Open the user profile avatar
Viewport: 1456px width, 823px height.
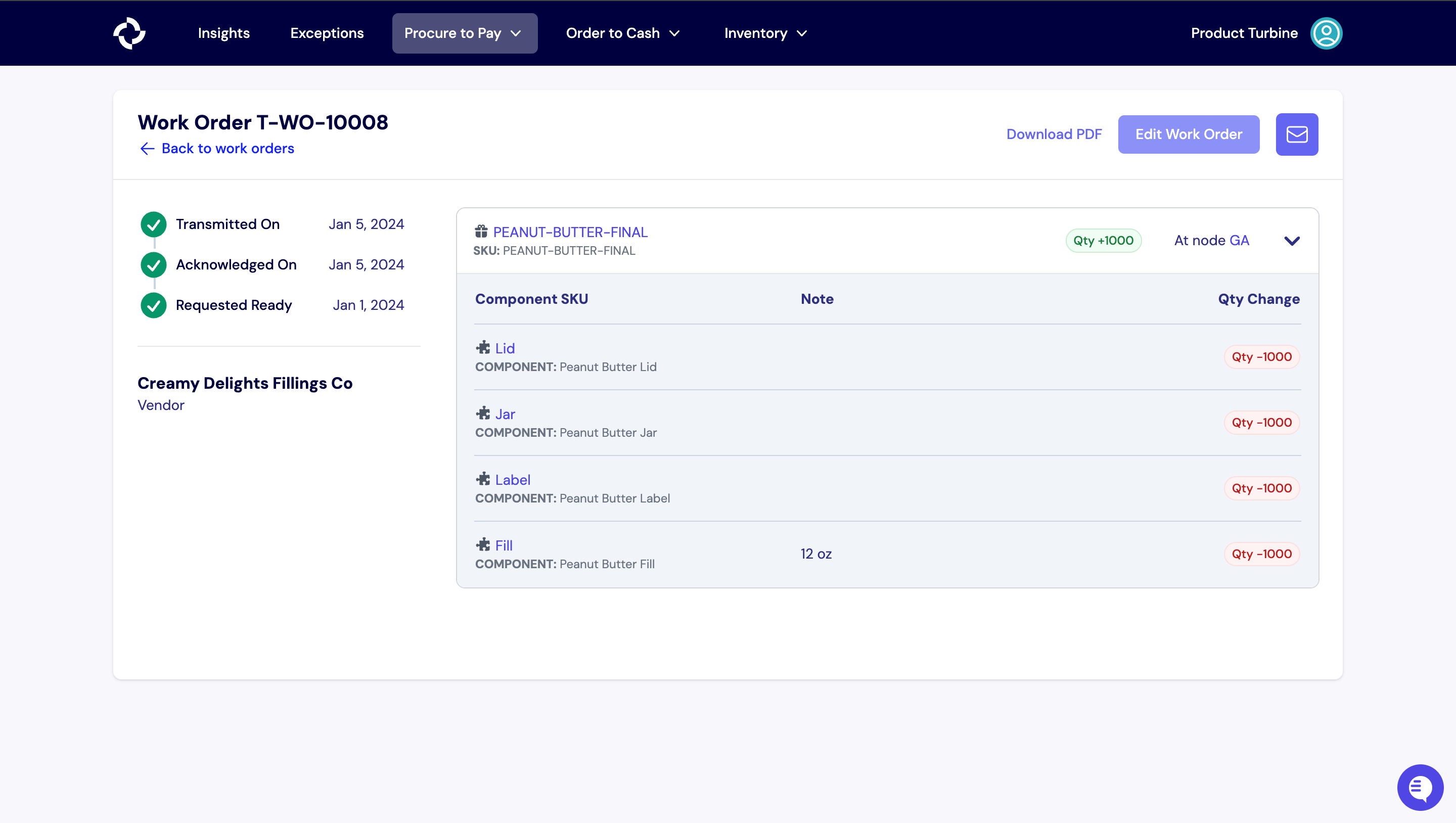pyautogui.click(x=1326, y=33)
